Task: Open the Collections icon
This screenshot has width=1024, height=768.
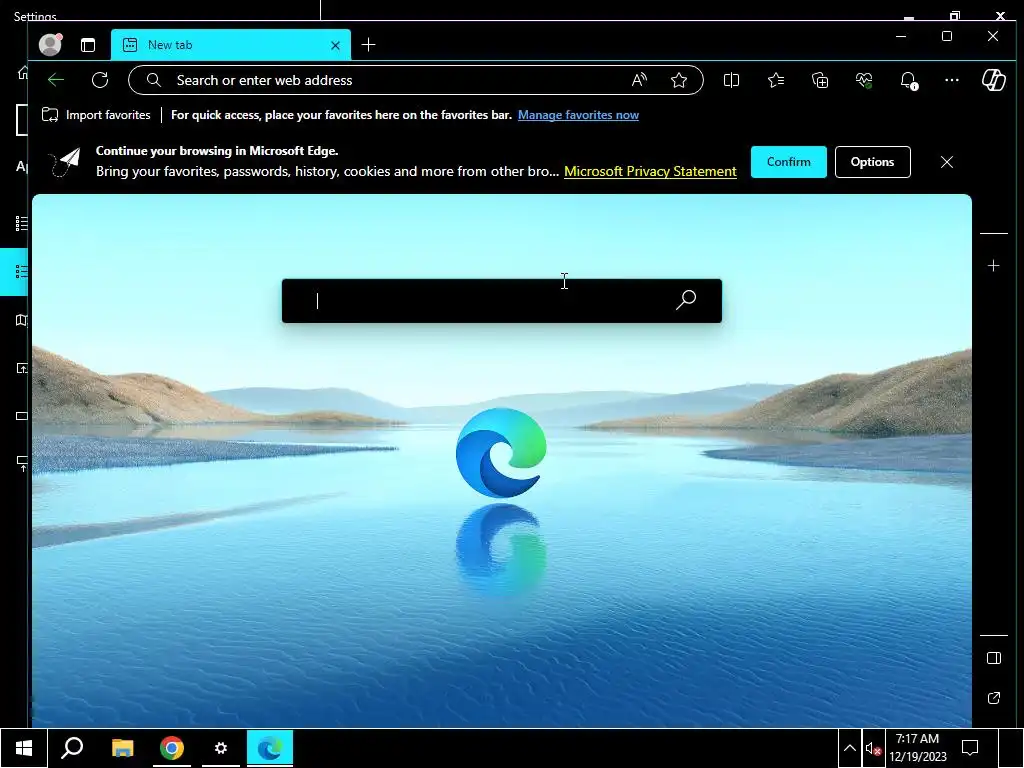Action: 820,80
